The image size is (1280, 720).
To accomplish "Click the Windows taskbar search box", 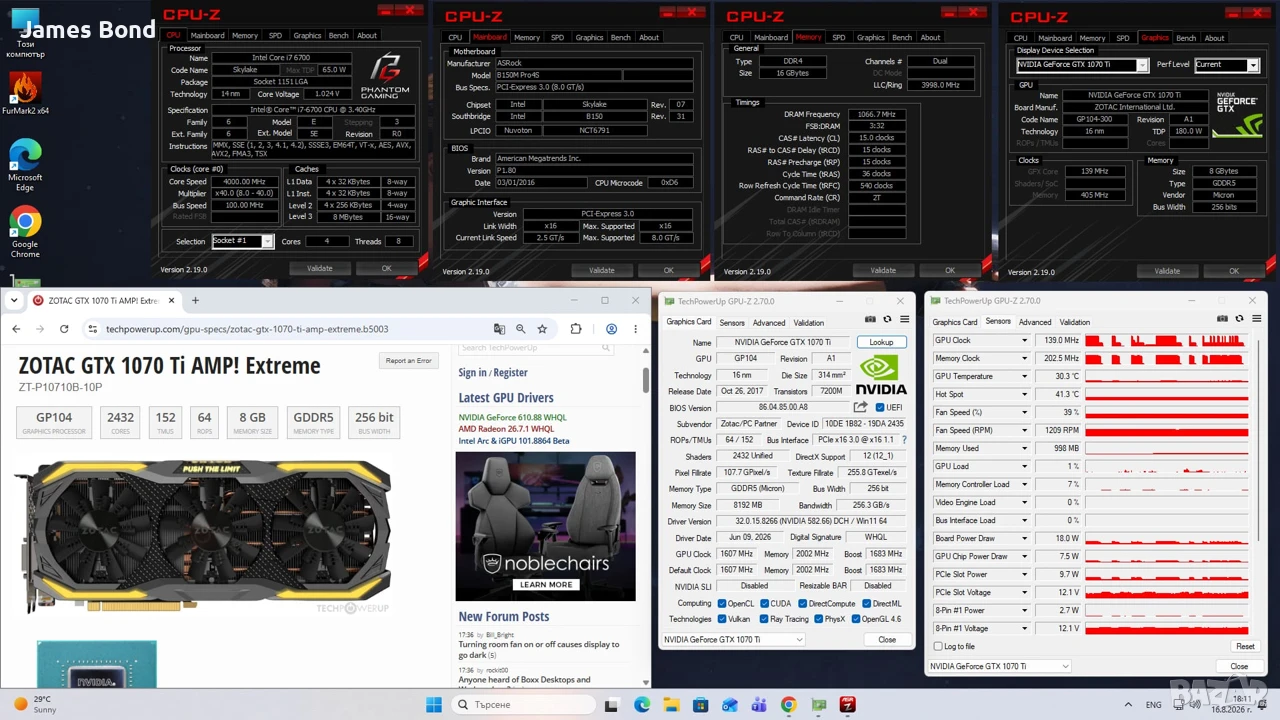I will point(524,705).
